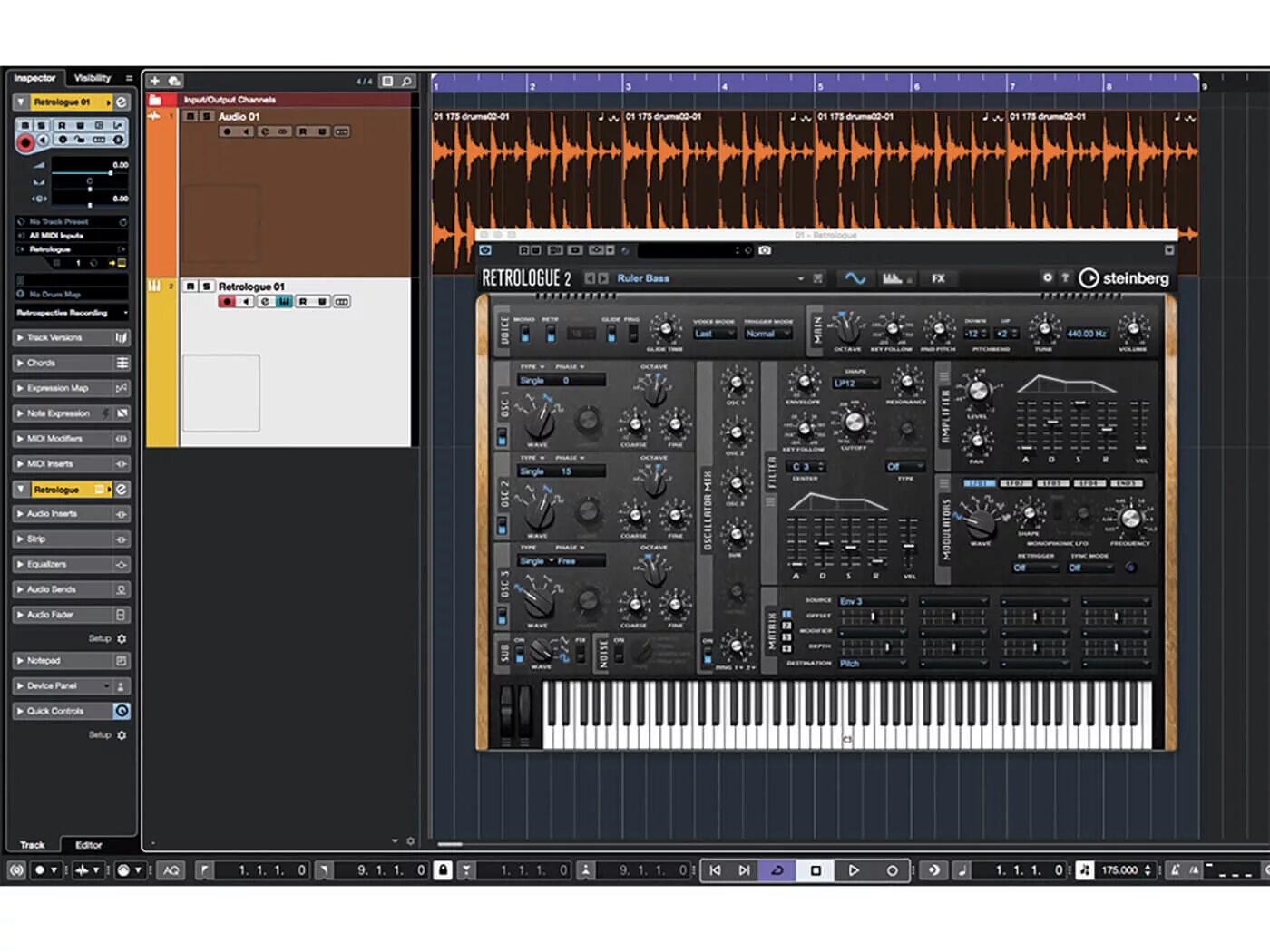The width and height of the screenshot is (1270, 952).
Task: Click the transport Stop button
Action: pyautogui.click(x=816, y=870)
